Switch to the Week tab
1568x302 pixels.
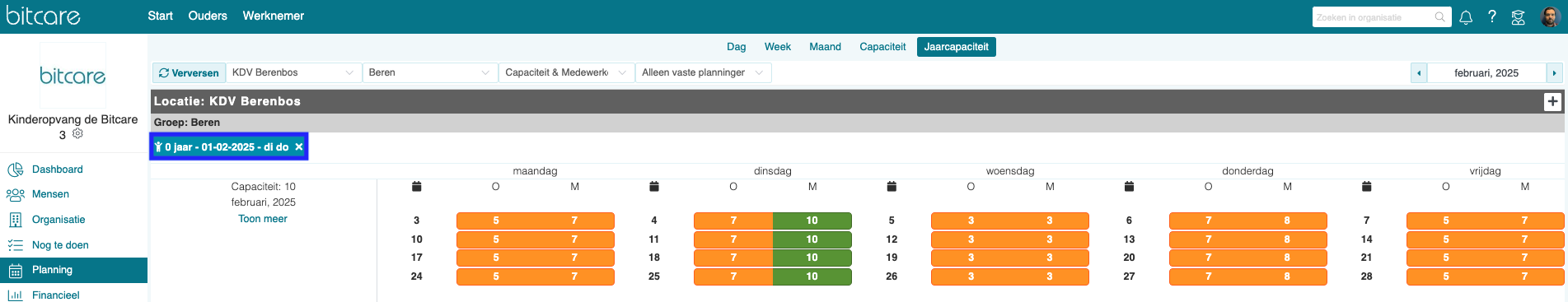pos(778,47)
